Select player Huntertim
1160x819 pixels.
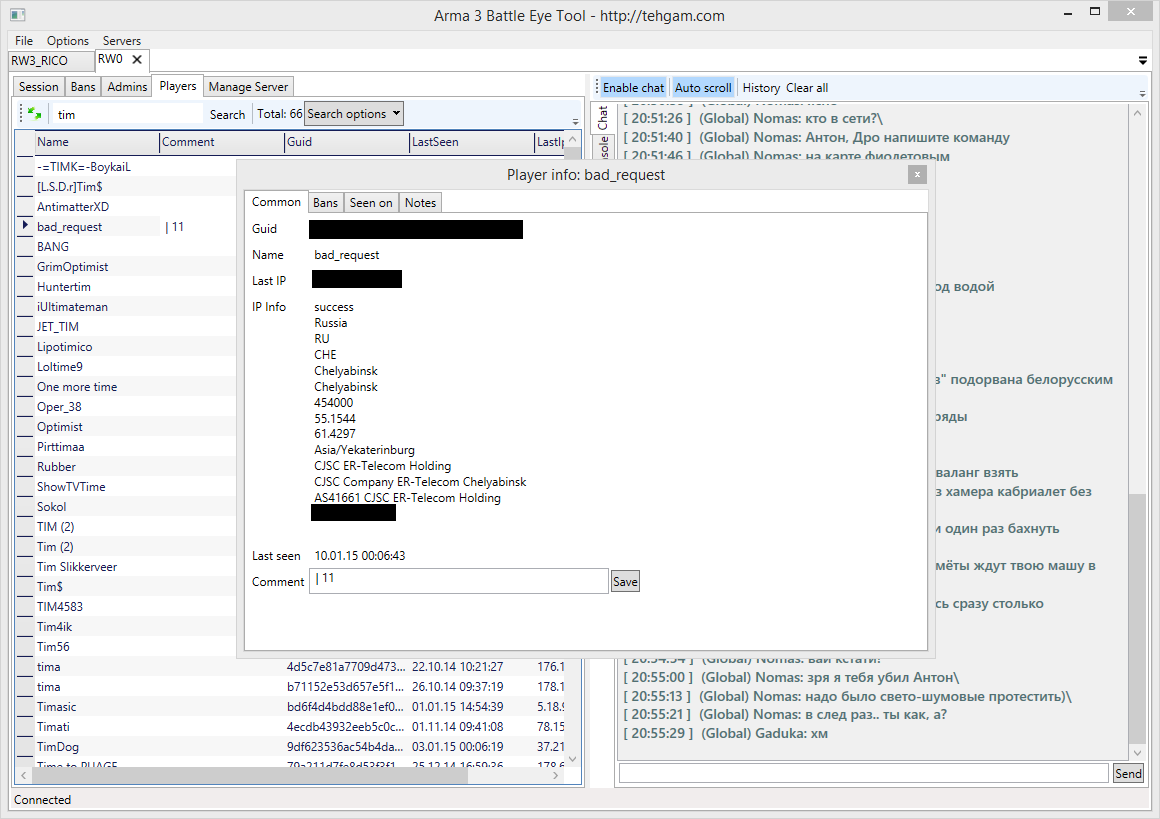click(x=64, y=286)
